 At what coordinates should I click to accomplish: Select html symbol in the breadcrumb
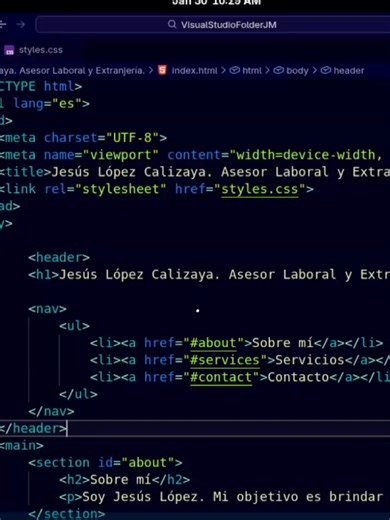(x=252, y=70)
